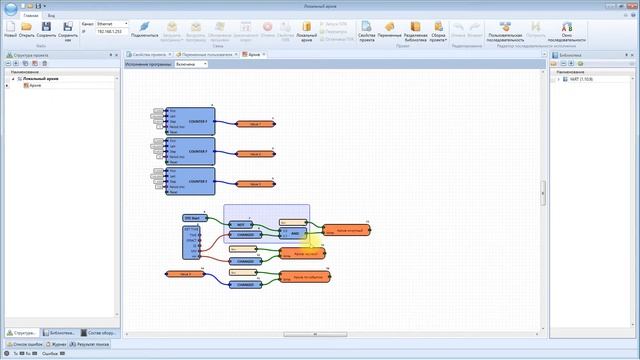
Task: Click canvas vertical scrollbar down arrow
Action: coord(543,329)
